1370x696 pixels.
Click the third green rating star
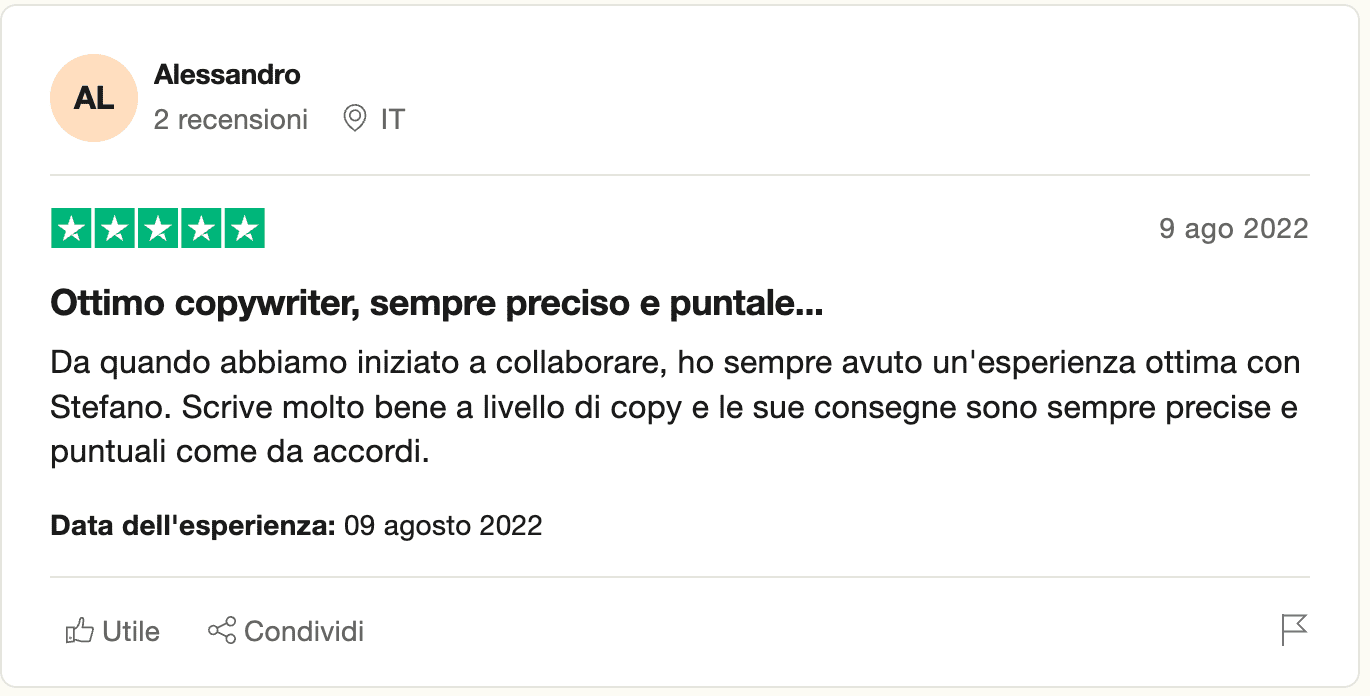click(x=157, y=228)
